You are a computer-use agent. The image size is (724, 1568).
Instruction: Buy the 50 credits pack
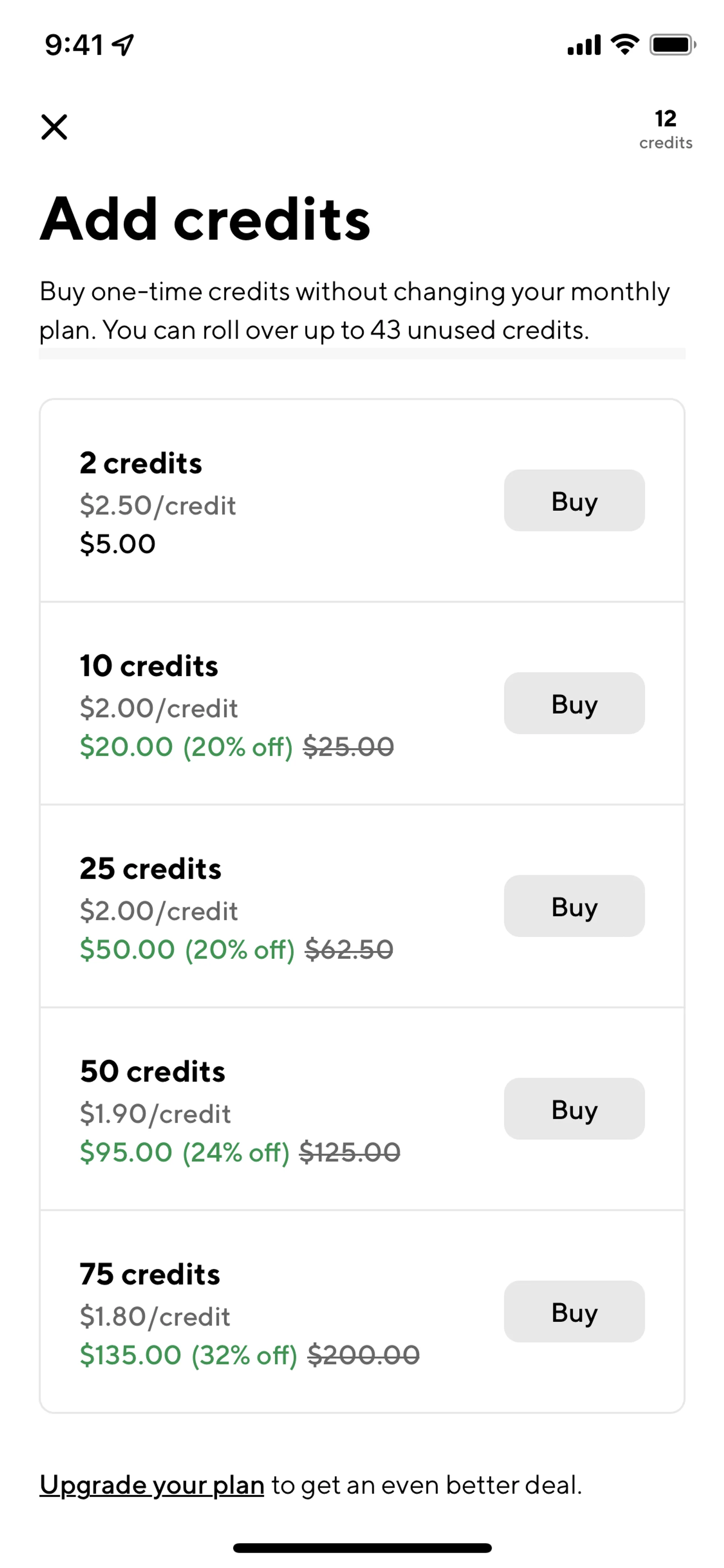pos(574,1109)
